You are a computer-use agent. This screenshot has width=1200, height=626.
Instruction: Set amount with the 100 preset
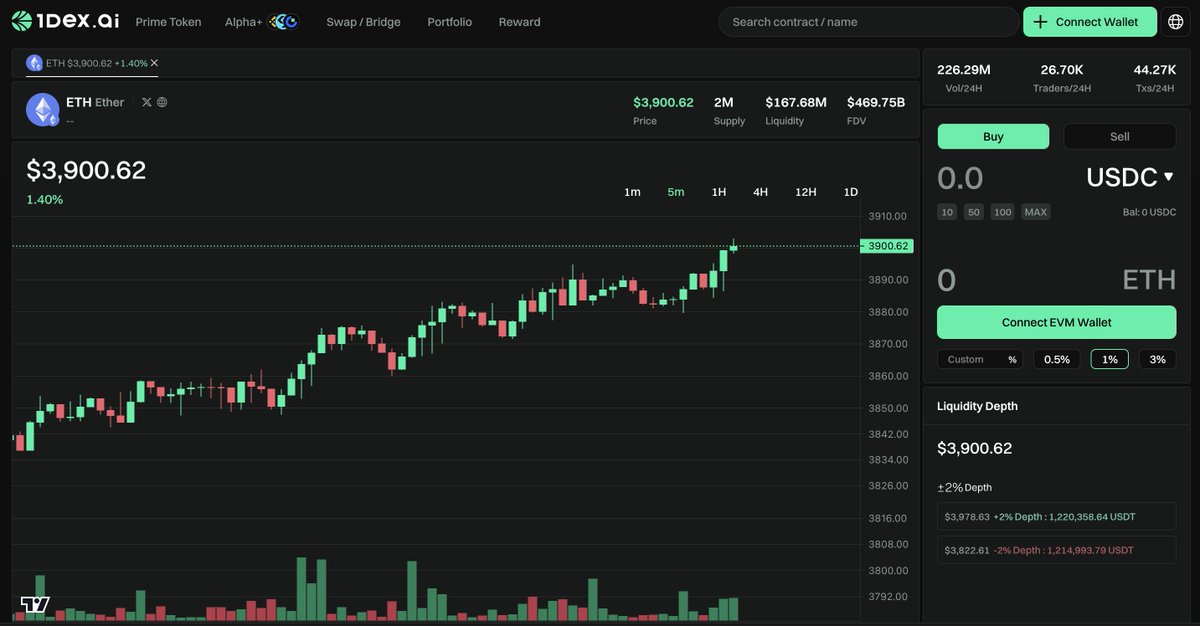coord(1002,212)
